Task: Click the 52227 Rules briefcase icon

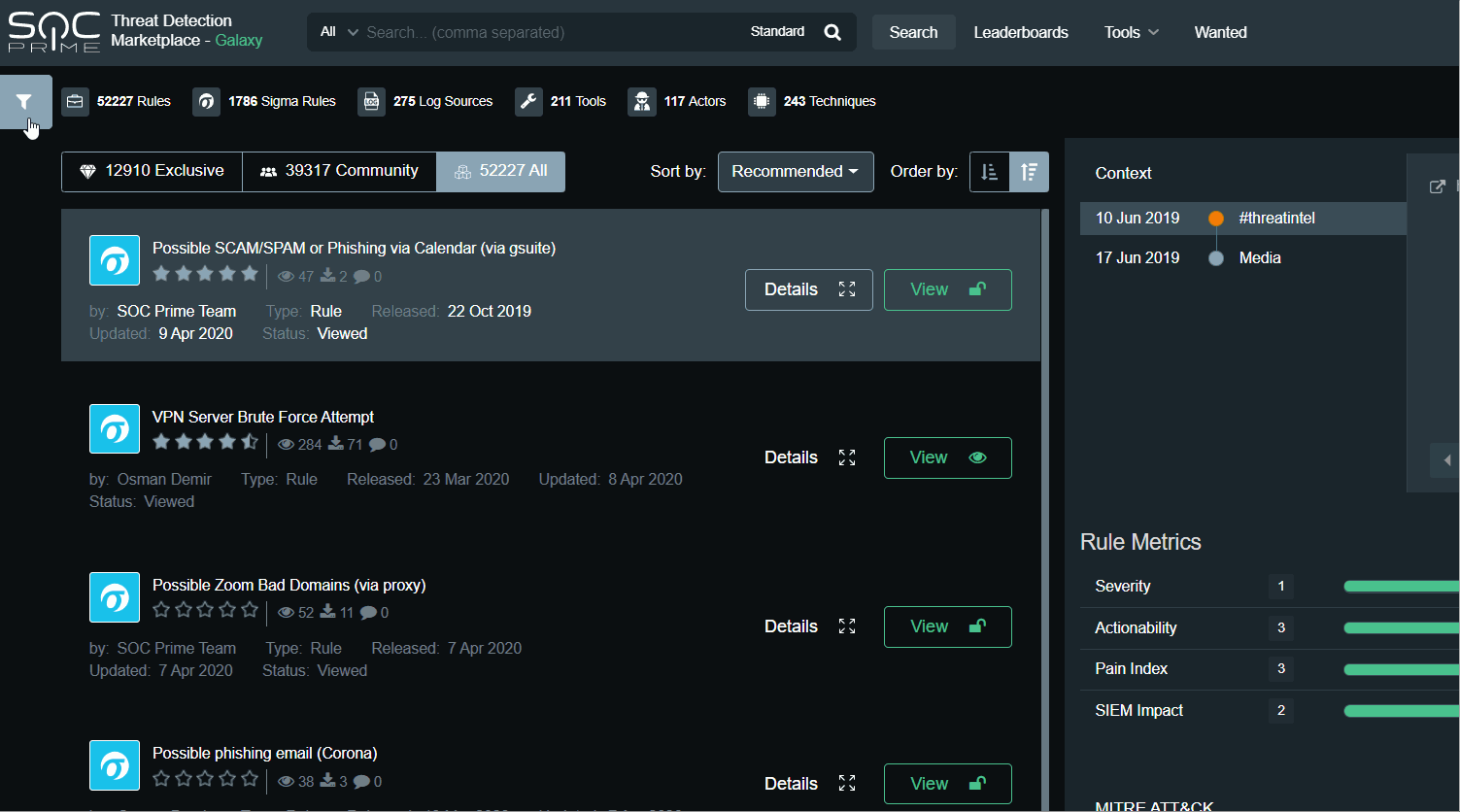Action: coord(75,101)
